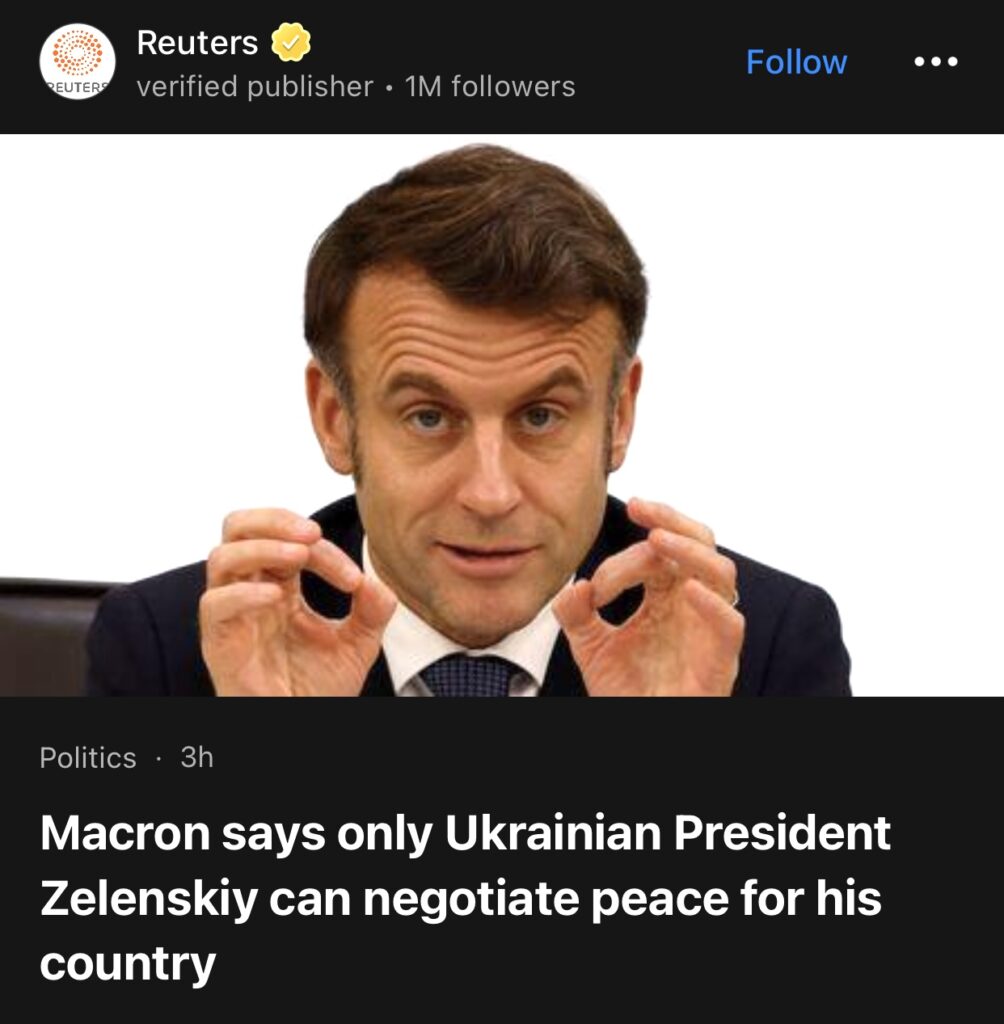Click "Ukrainian President" in the headline
The image size is (1004, 1024).
click(x=667, y=835)
